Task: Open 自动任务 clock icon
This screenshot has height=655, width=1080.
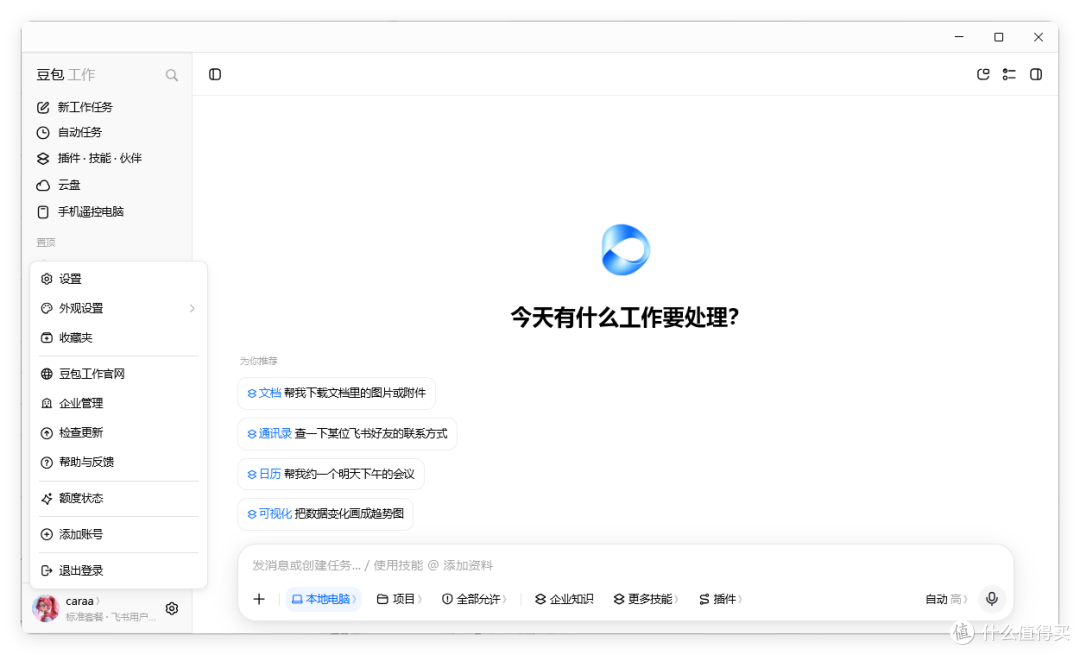Action: click(43, 132)
